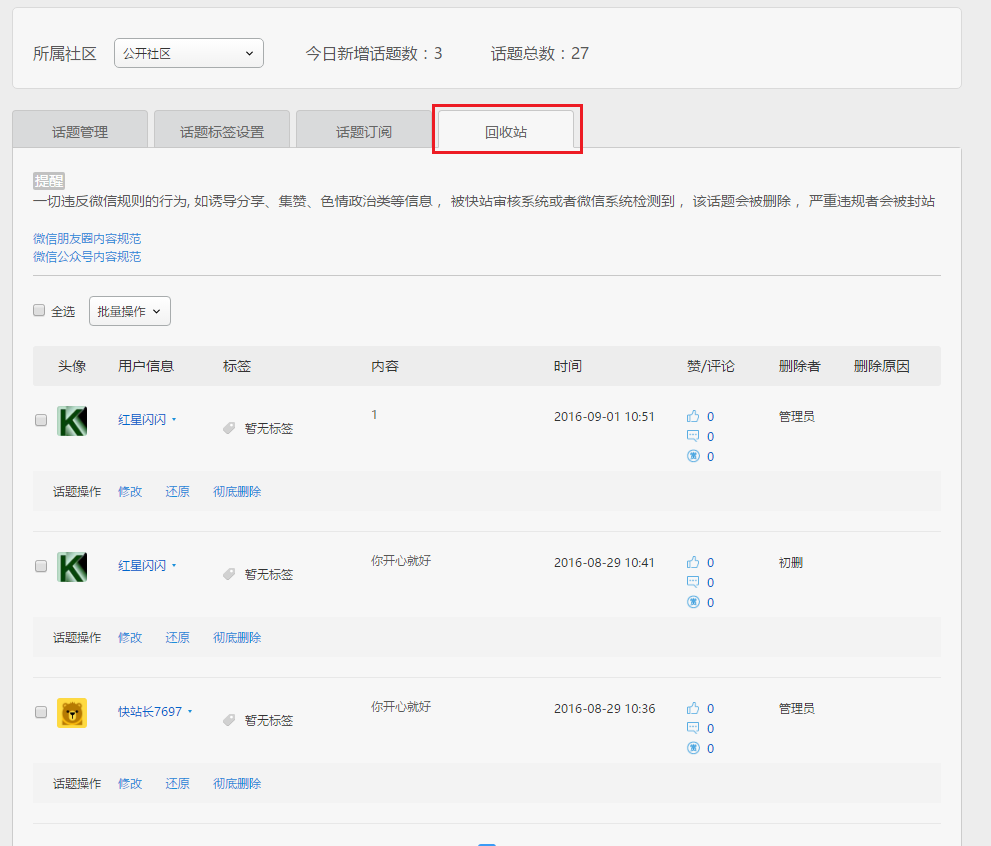The image size is (991, 846).
Task: Click the like icon for the 2016-09-01 topic
Action: (693, 416)
